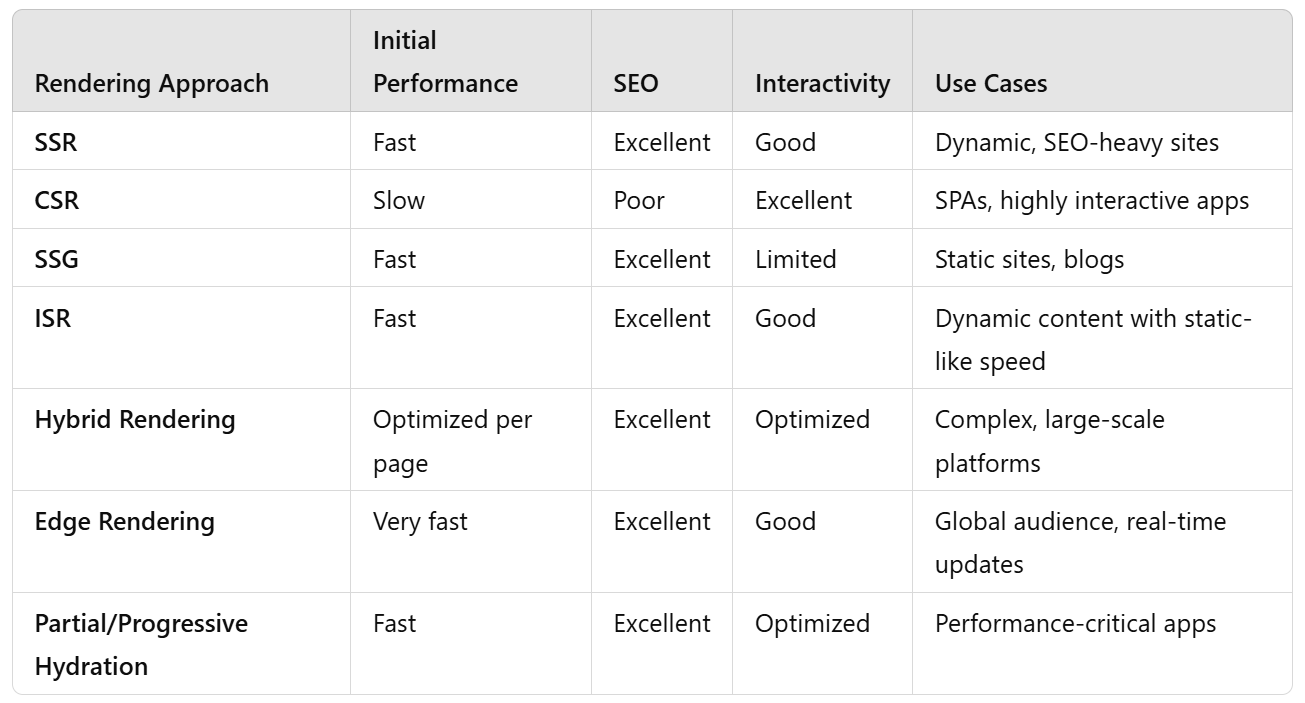Click the Initial Performance column header
Viewport: 1305px width, 703px height.
446,62
